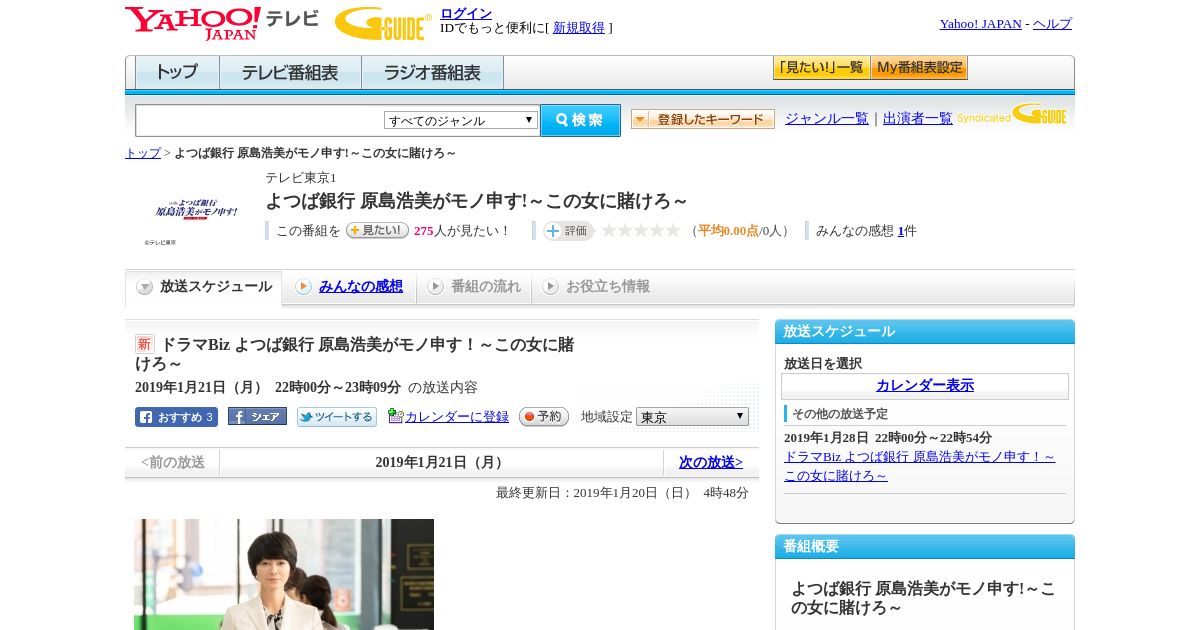Click the 平均0.00点 rating text

point(728,231)
